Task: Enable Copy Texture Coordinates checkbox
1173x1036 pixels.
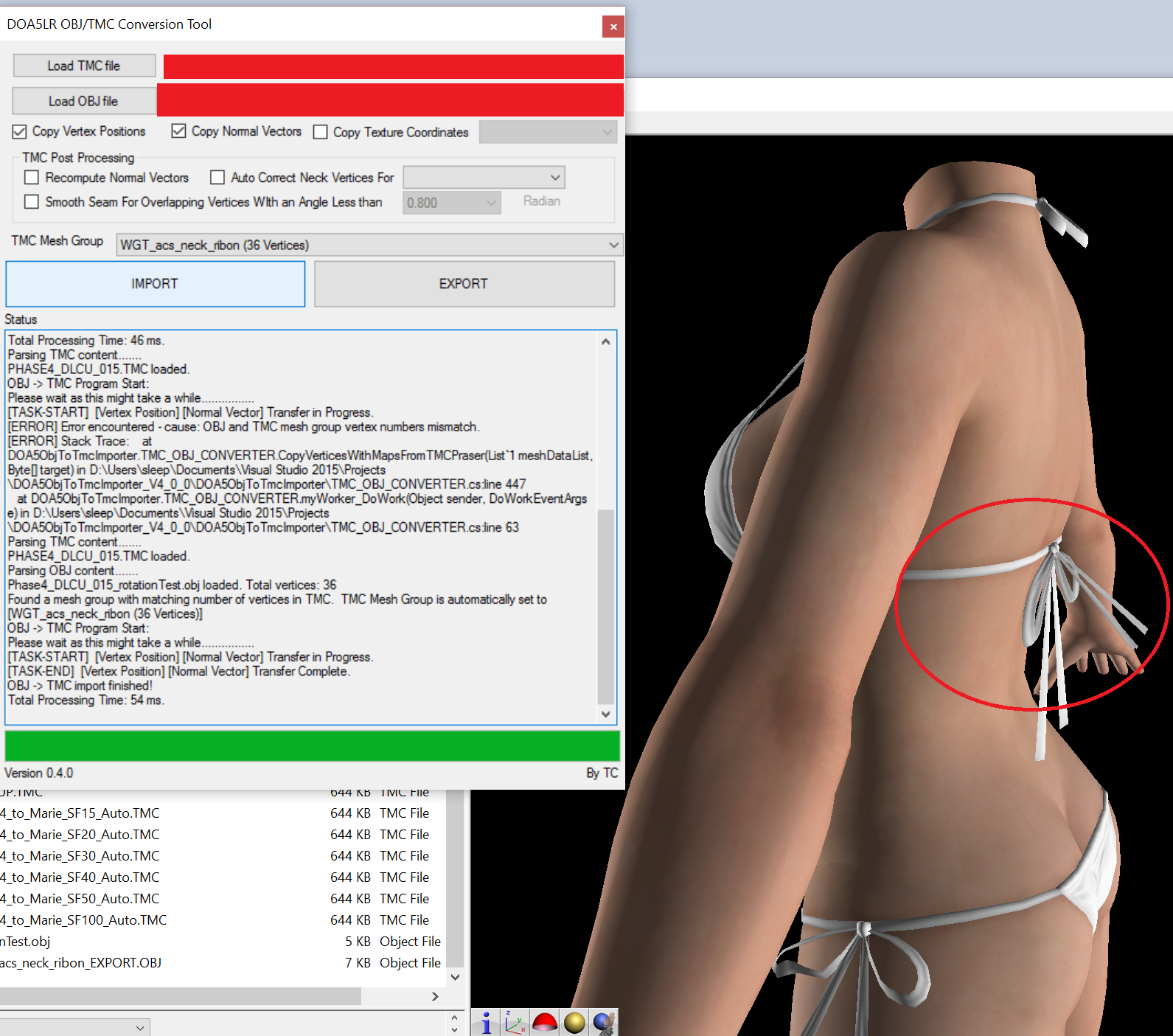Action: (x=321, y=132)
